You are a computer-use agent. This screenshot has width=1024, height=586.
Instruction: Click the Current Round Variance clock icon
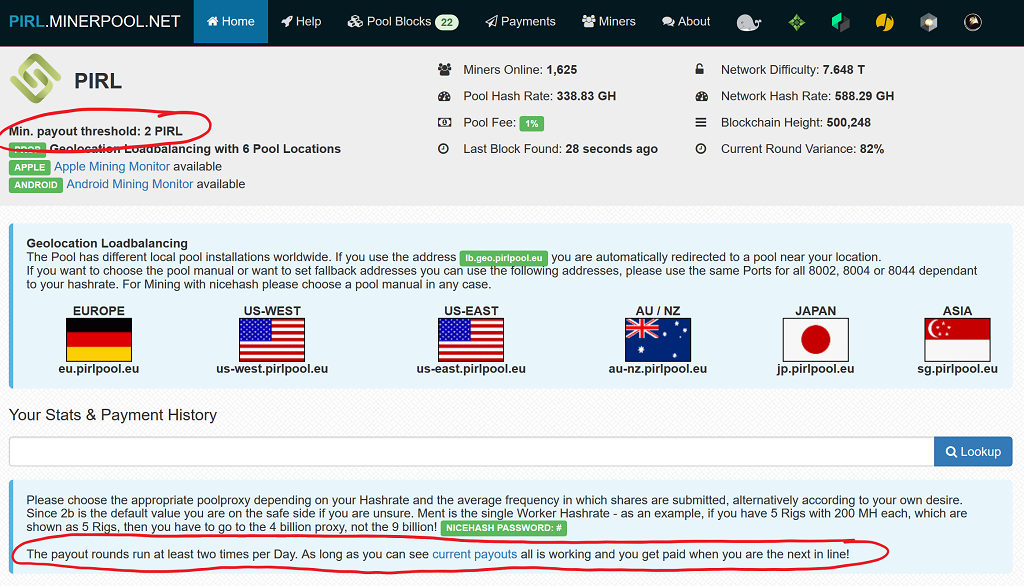(701, 148)
